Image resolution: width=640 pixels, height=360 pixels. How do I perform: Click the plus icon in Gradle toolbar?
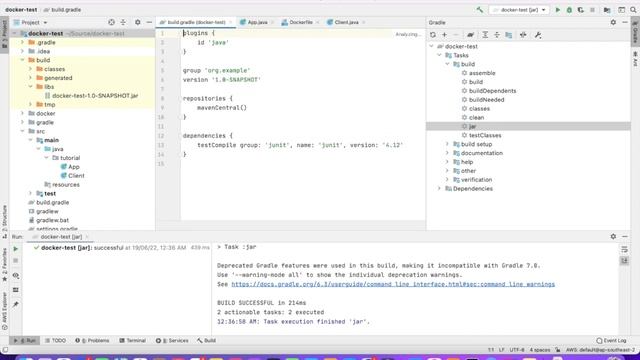point(444,35)
